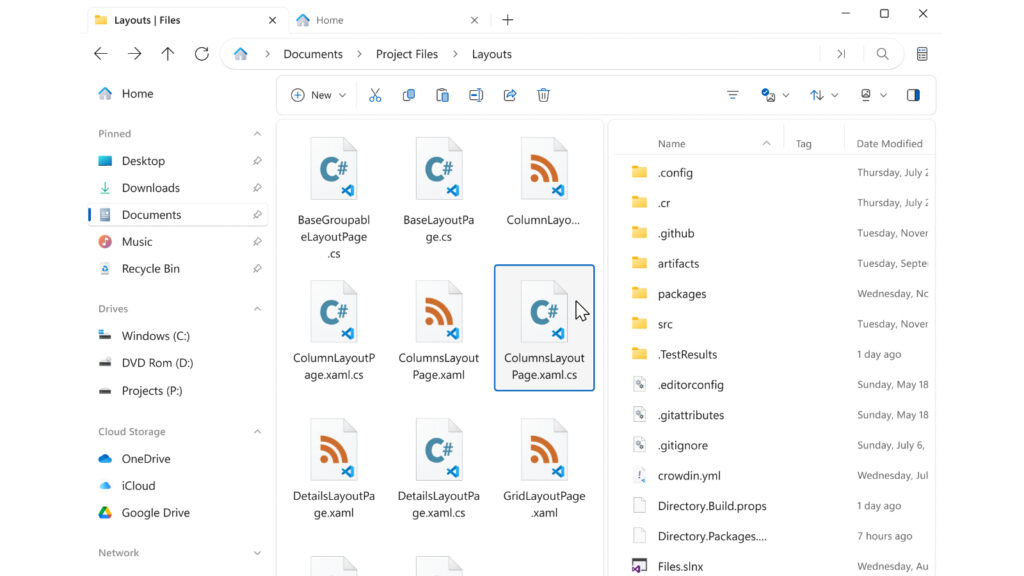Select the packages folder row
The image size is (1024, 576).
tap(775, 294)
